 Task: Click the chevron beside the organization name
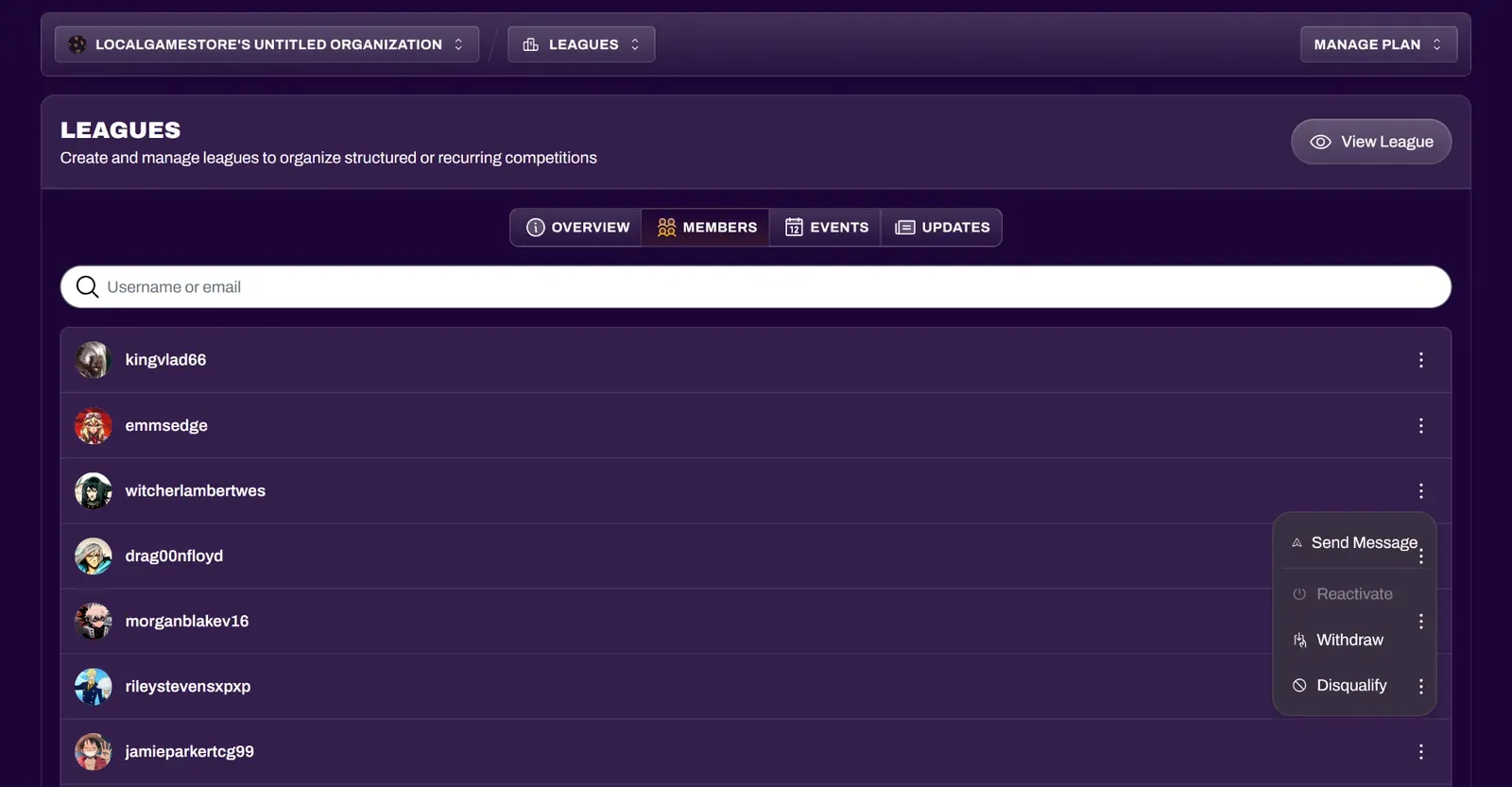pos(458,44)
